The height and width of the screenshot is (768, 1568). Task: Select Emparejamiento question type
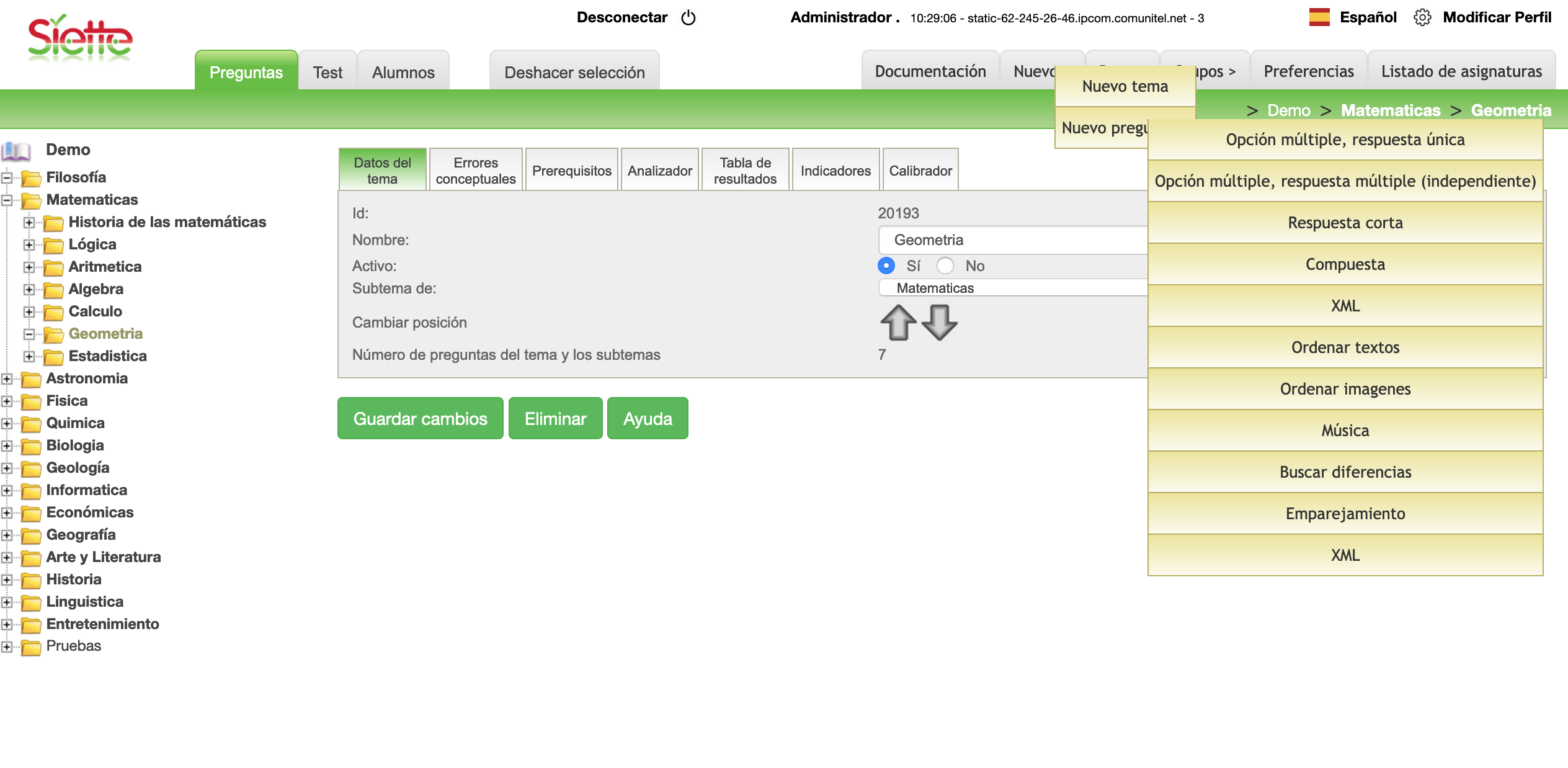point(1345,514)
